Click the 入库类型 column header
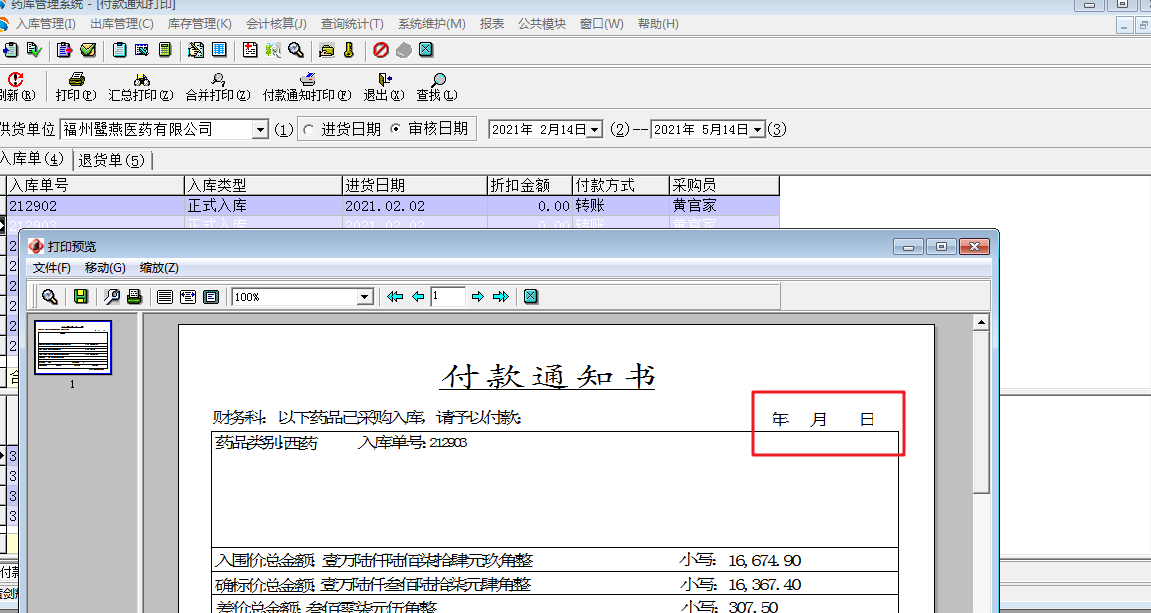The width and height of the screenshot is (1151, 613). 263,186
